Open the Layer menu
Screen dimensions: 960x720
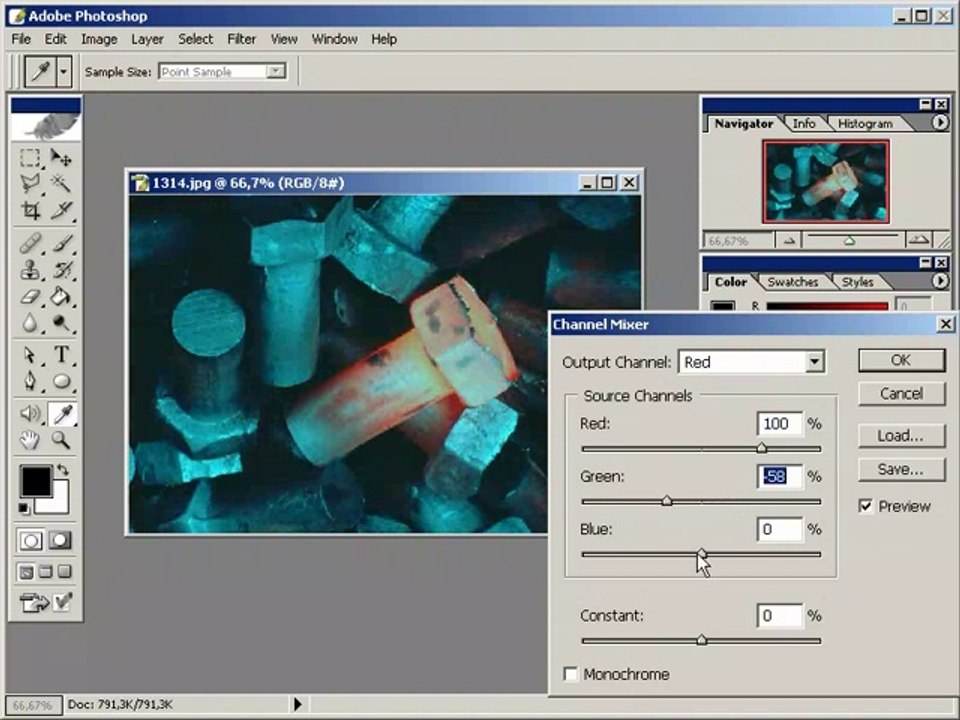(x=147, y=39)
